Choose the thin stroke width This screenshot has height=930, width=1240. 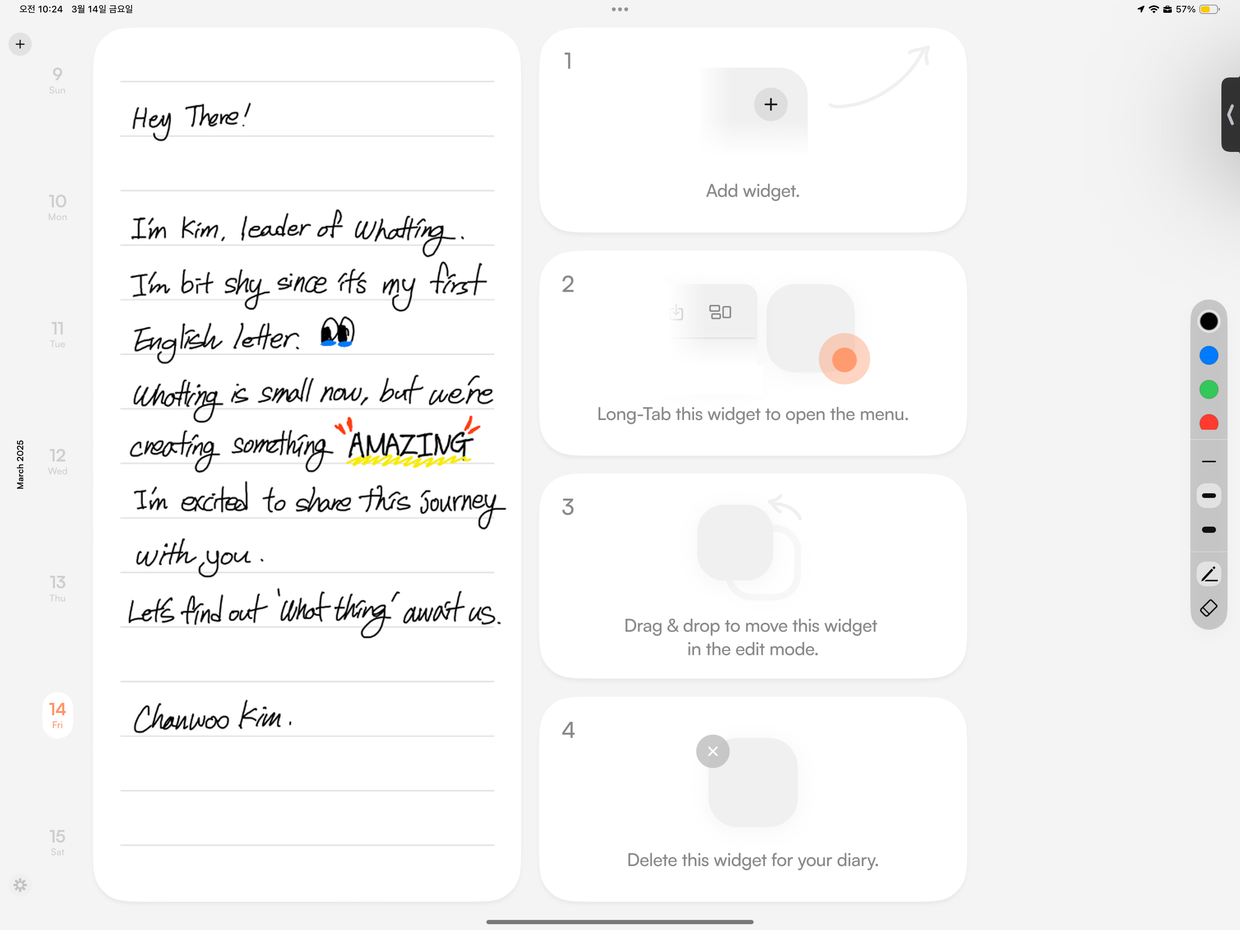pyautogui.click(x=1208, y=462)
